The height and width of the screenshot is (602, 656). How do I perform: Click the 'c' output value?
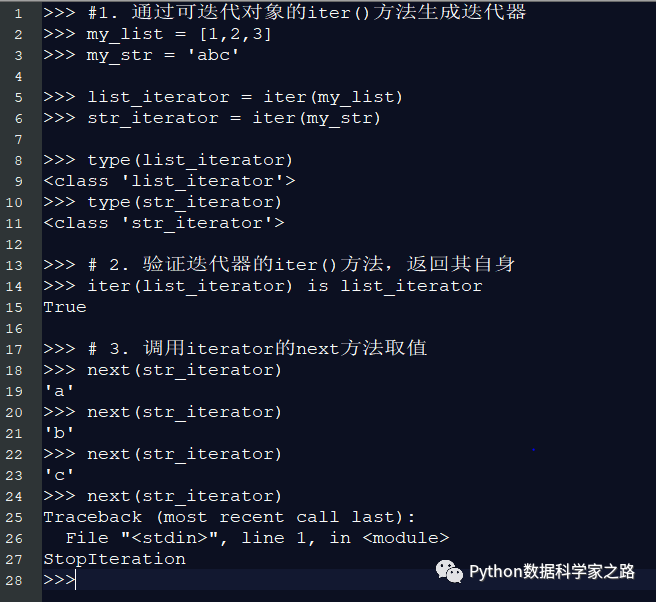pos(59,475)
